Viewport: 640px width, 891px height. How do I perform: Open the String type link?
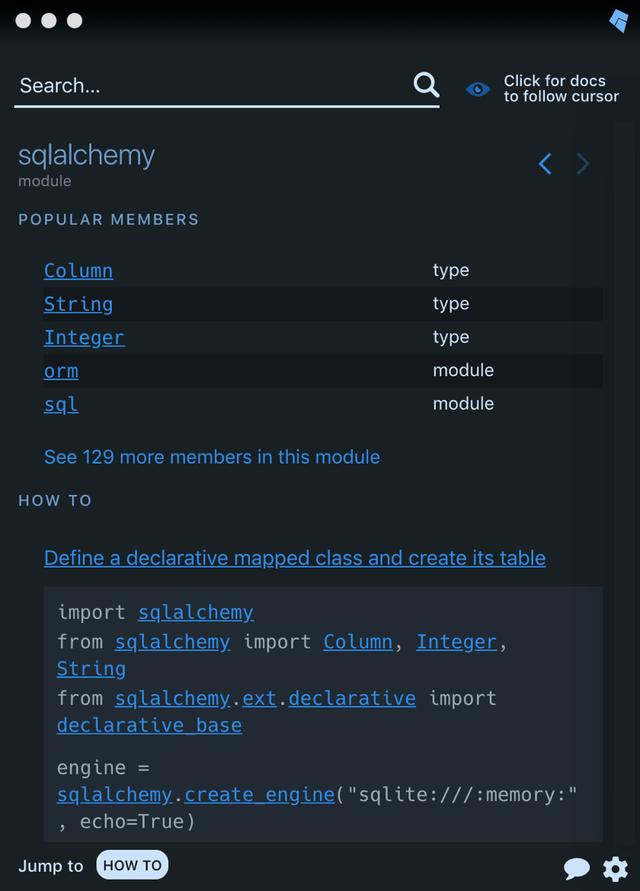[78, 304]
